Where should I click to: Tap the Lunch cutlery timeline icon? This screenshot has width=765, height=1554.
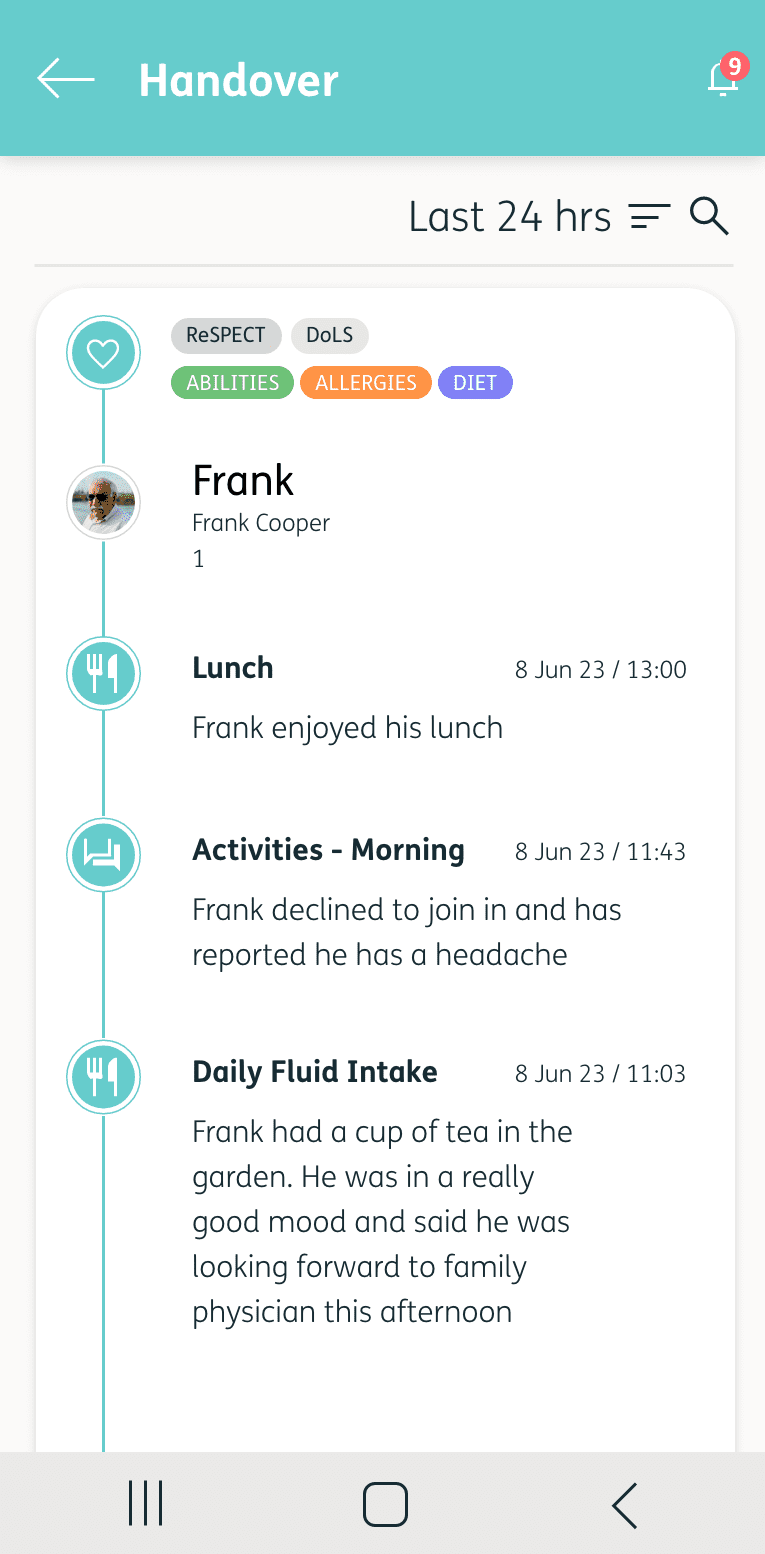tap(103, 673)
